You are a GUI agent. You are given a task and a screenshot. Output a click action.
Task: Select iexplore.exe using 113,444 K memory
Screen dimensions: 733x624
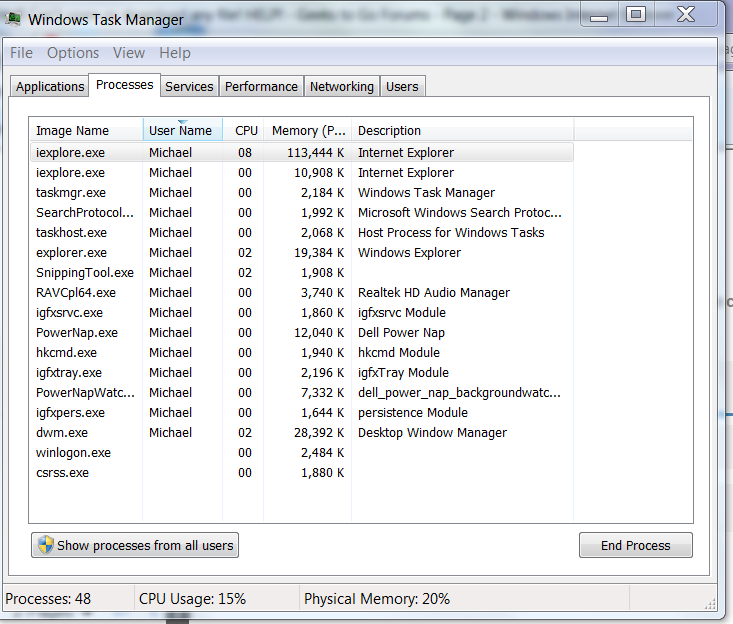pos(302,152)
